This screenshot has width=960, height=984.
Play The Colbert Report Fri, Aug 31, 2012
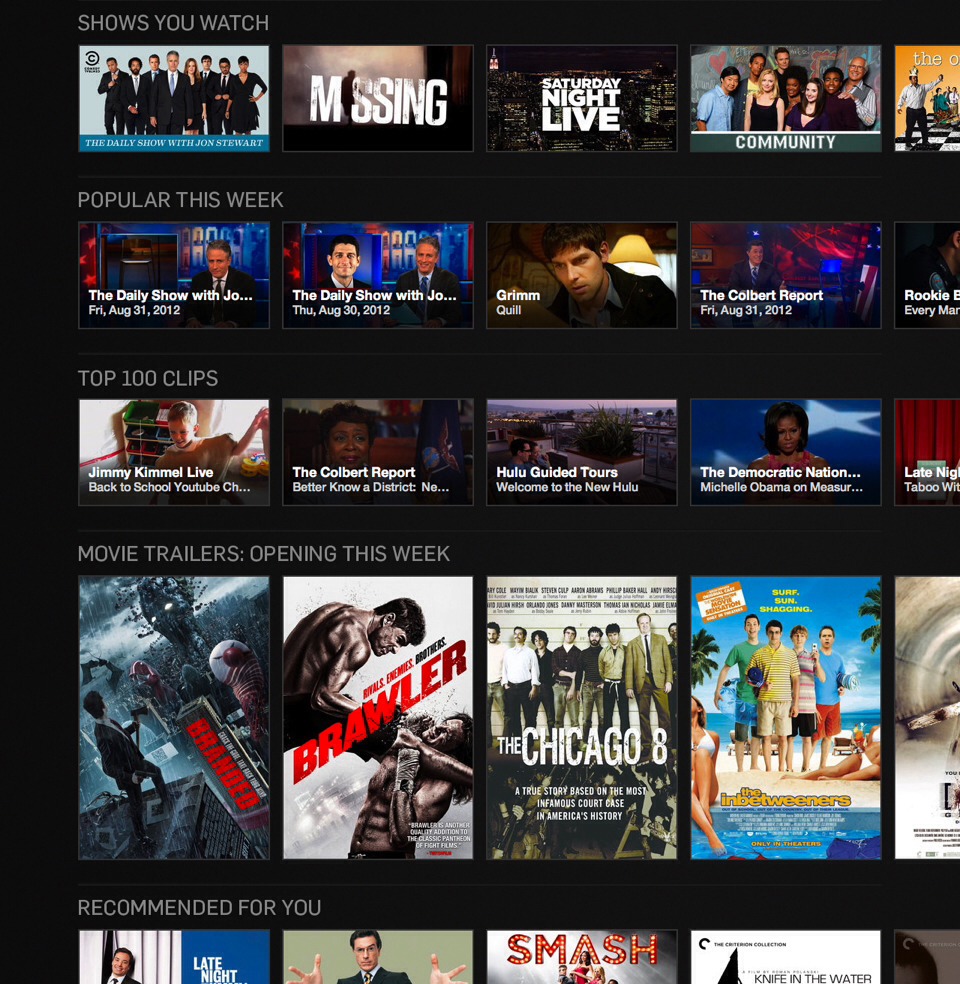786,275
